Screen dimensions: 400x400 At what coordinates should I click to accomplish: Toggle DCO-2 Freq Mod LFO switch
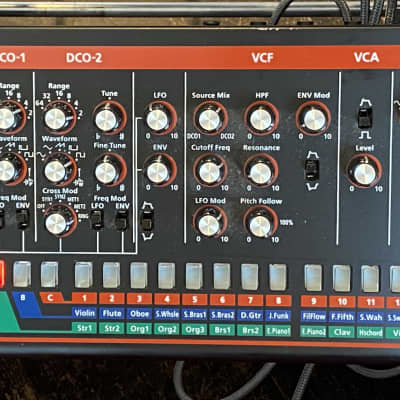(x=97, y=220)
